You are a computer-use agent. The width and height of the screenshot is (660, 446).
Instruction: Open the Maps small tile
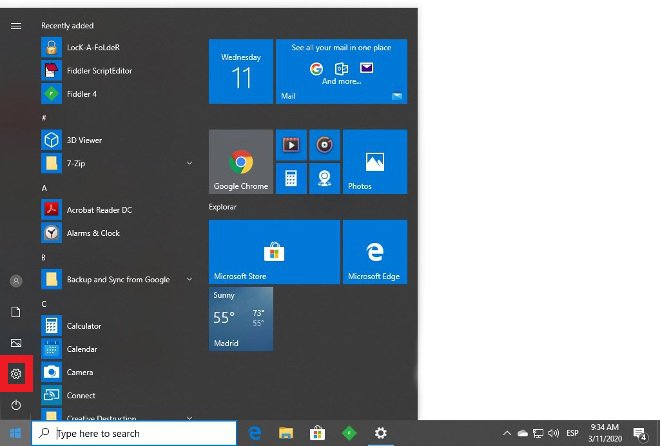coord(325,178)
